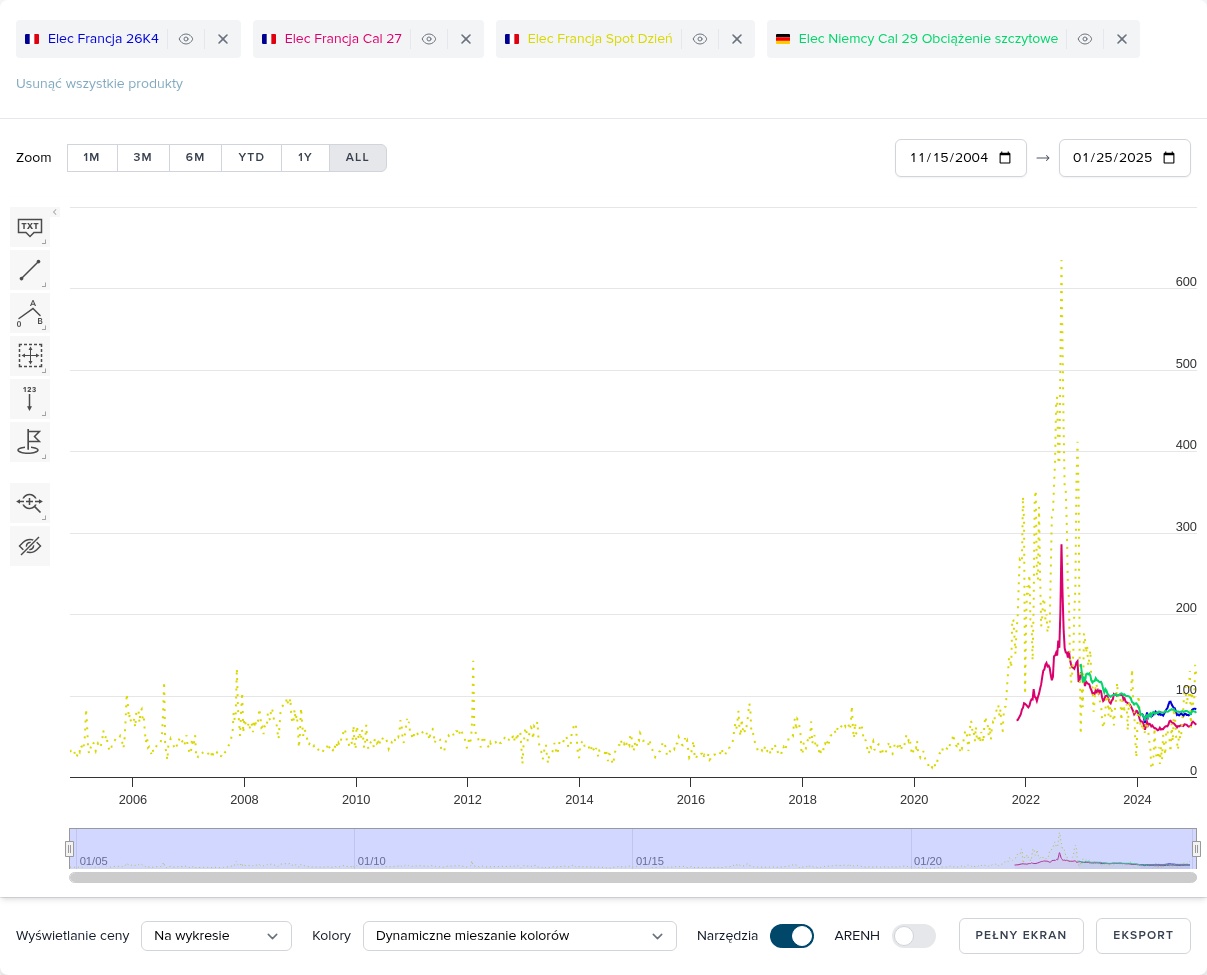Image resolution: width=1207 pixels, height=975 pixels.
Task: Click Elec Niemcy Cal 29 Obciążenie szczytowe label
Action: [x=928, y=39]
